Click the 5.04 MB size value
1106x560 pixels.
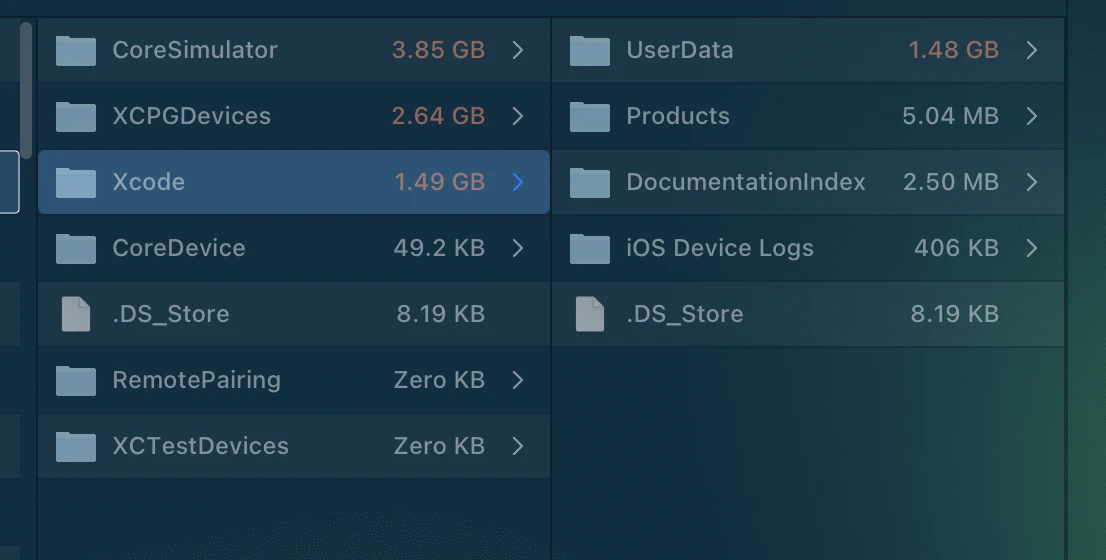tap(950, 116)
